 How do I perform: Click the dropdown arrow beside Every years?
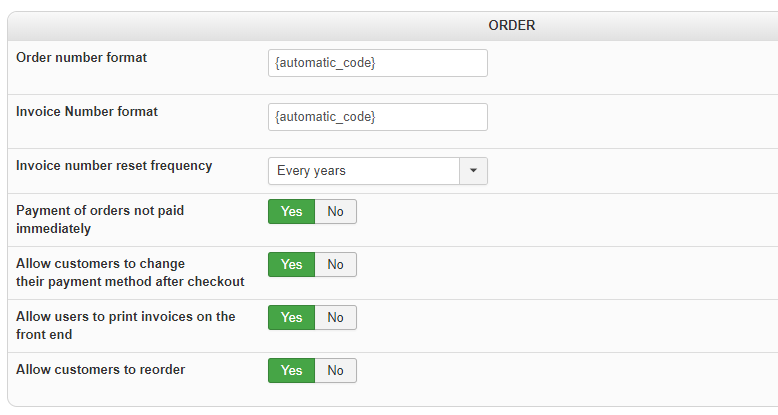coord(473,171)
